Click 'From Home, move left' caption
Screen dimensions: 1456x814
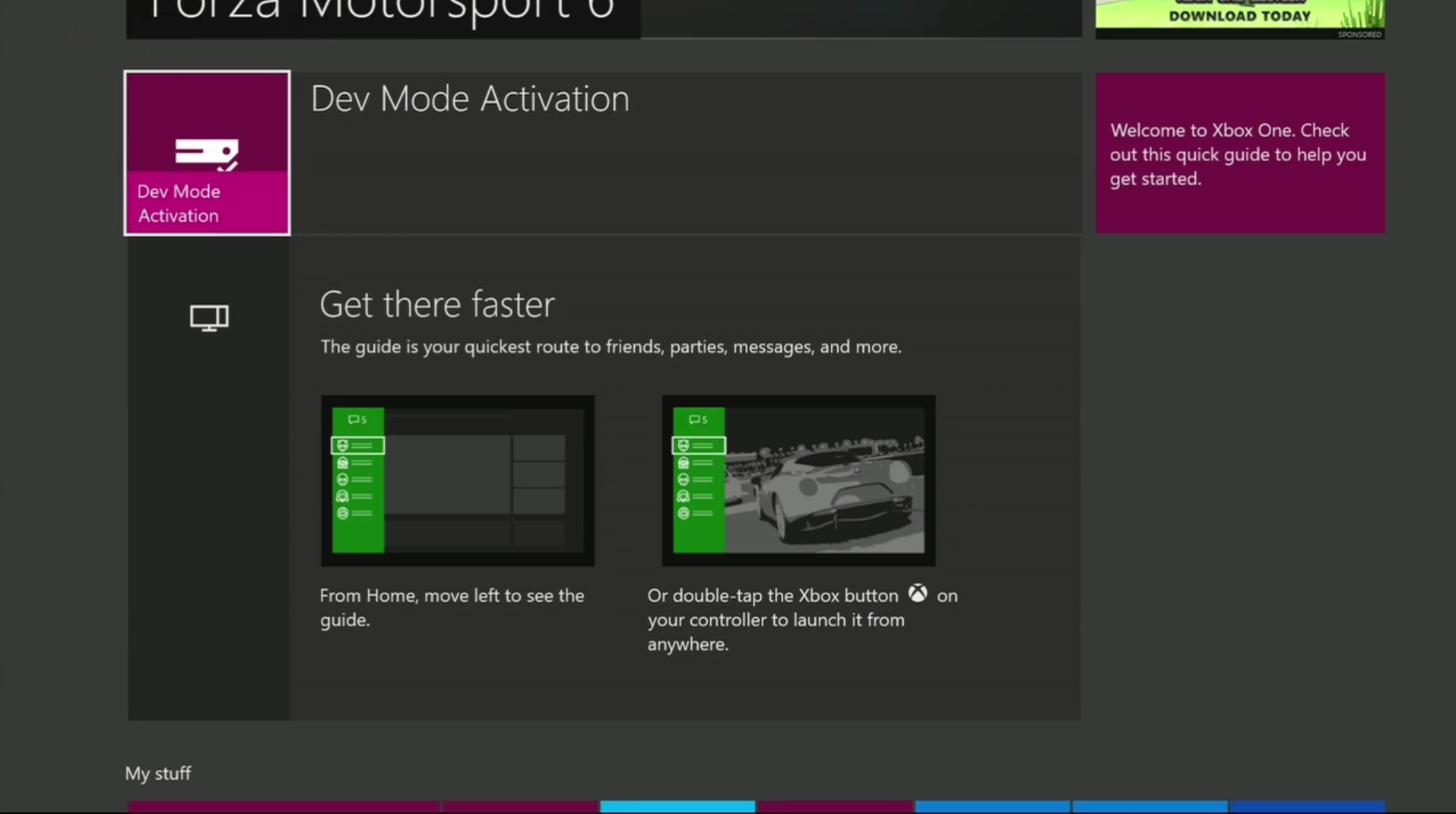click(x=452, y=607)
